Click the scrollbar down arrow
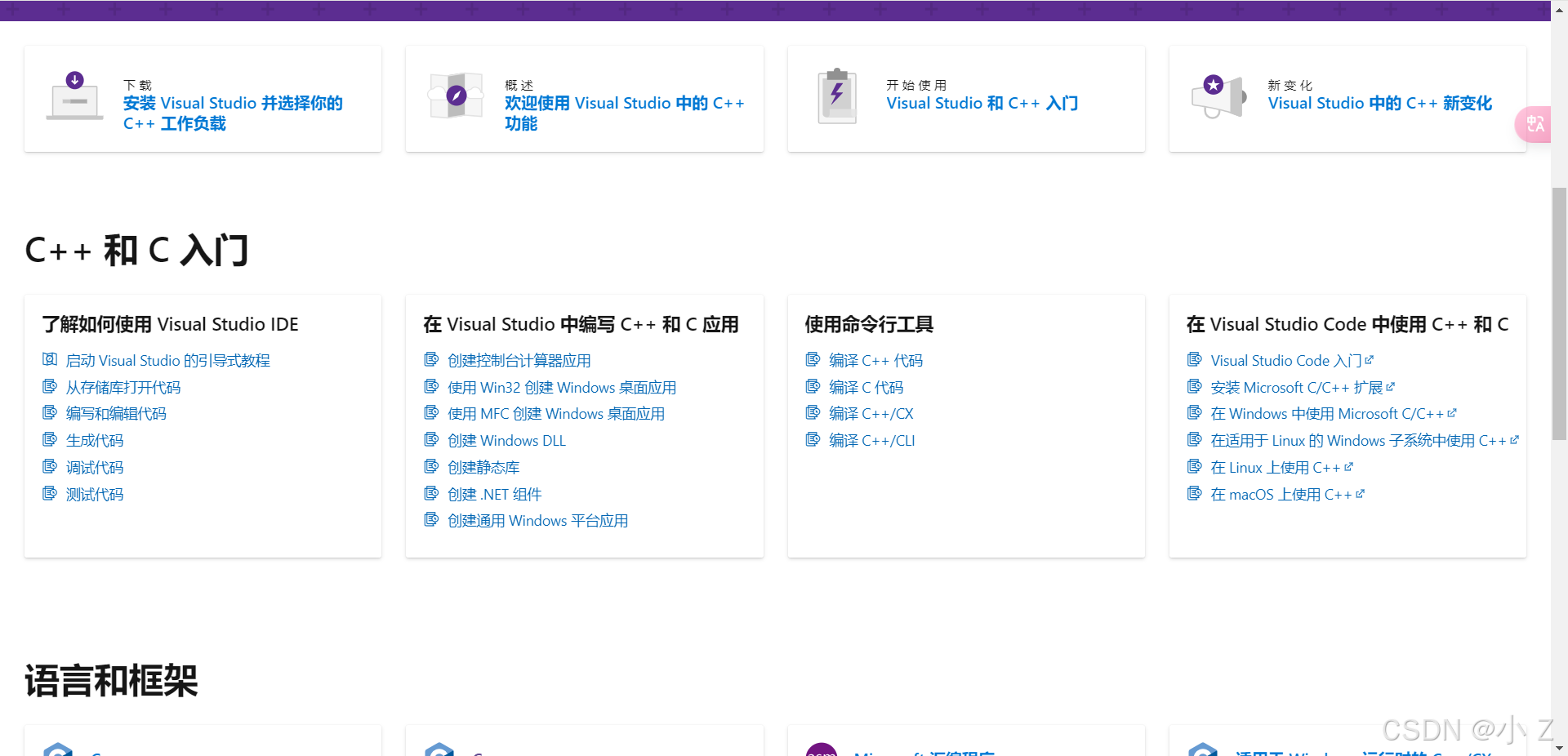The height and width of the screenshot is (756, 1568). [1559, 748]
